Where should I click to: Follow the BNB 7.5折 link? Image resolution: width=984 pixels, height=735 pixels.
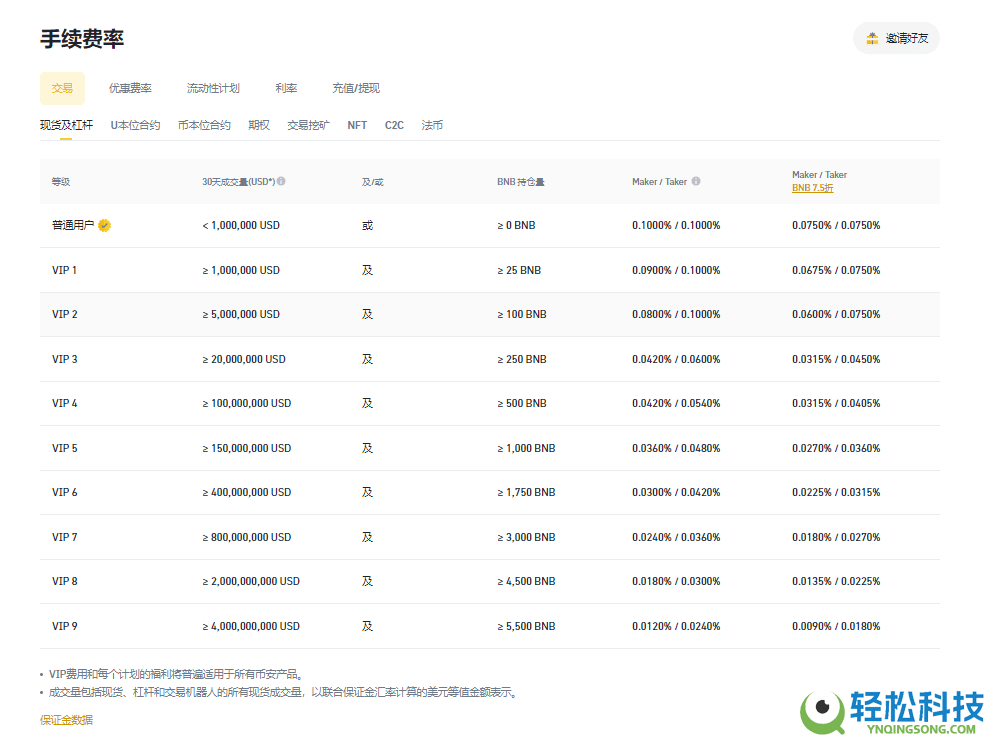(813, 188)
